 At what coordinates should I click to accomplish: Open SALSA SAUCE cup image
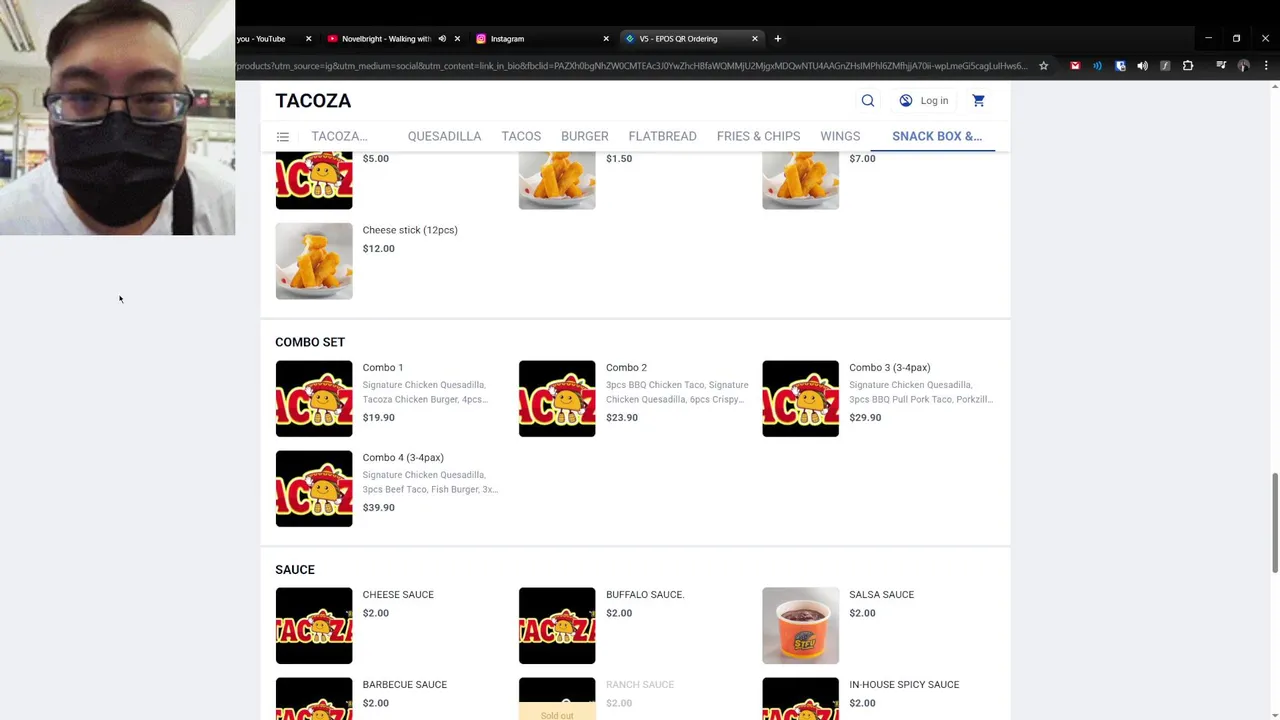(800, 625)
